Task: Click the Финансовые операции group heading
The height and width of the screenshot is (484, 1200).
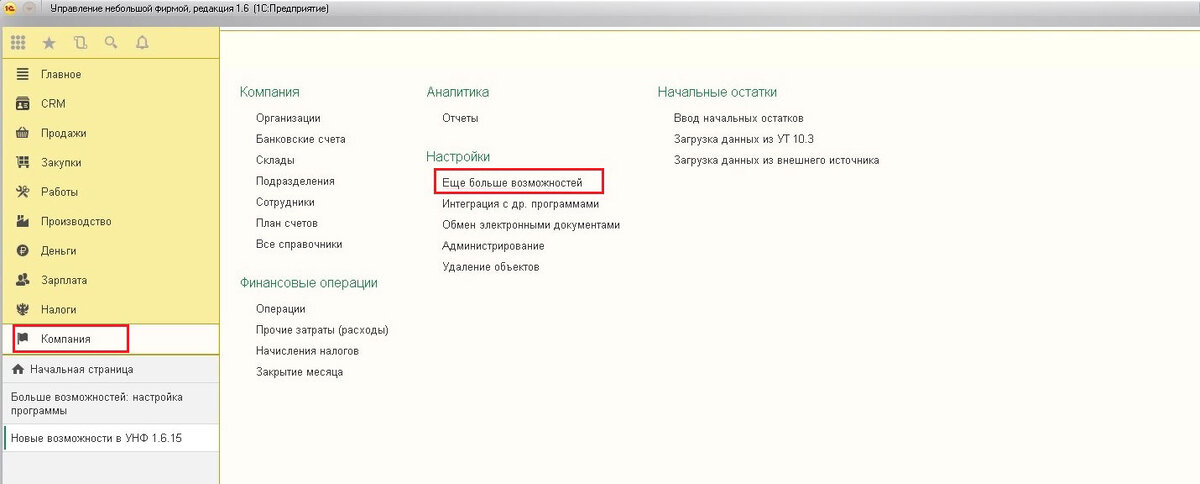Action: [x=309, y=283]
